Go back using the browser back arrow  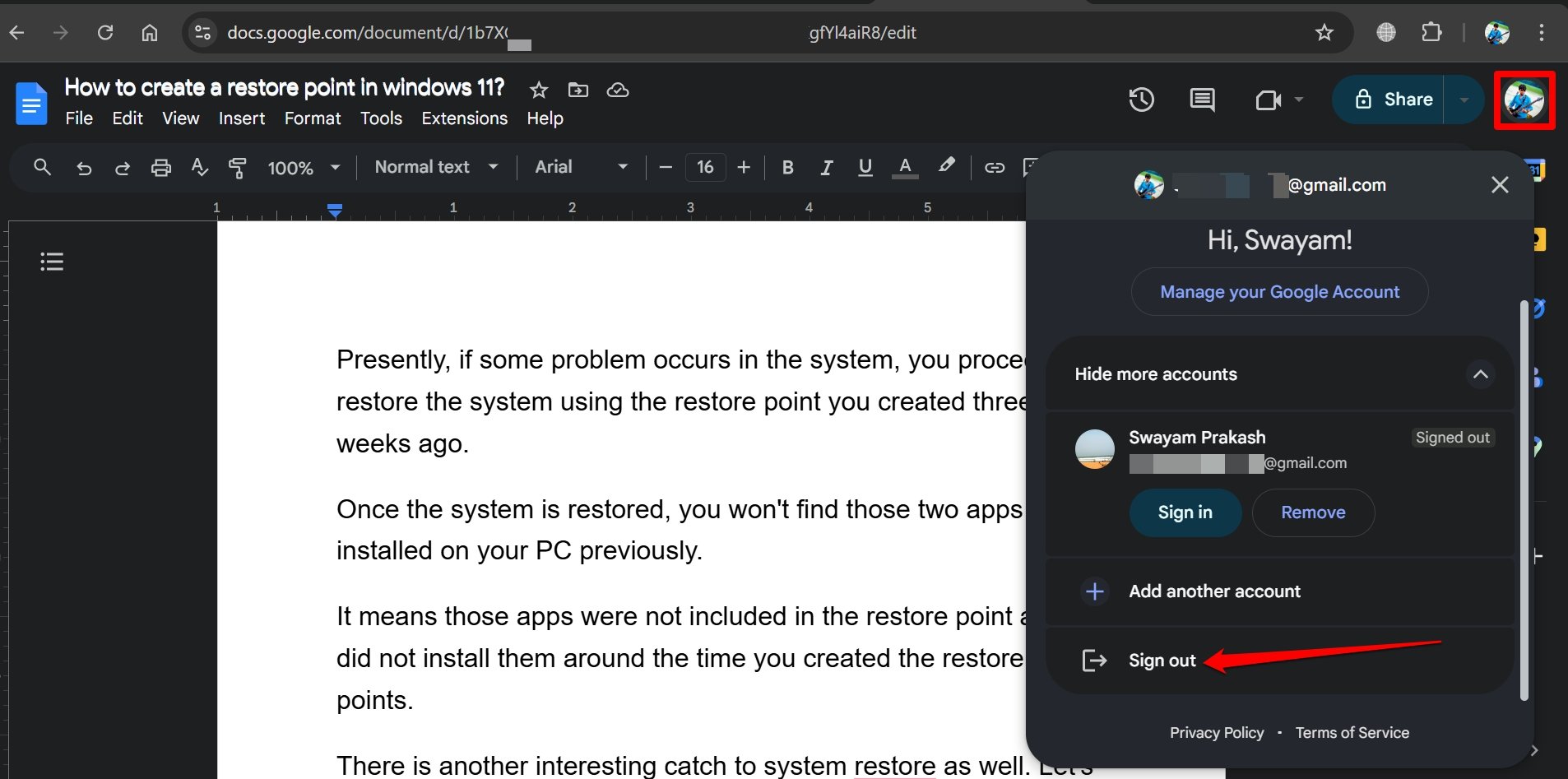(16, 33)
